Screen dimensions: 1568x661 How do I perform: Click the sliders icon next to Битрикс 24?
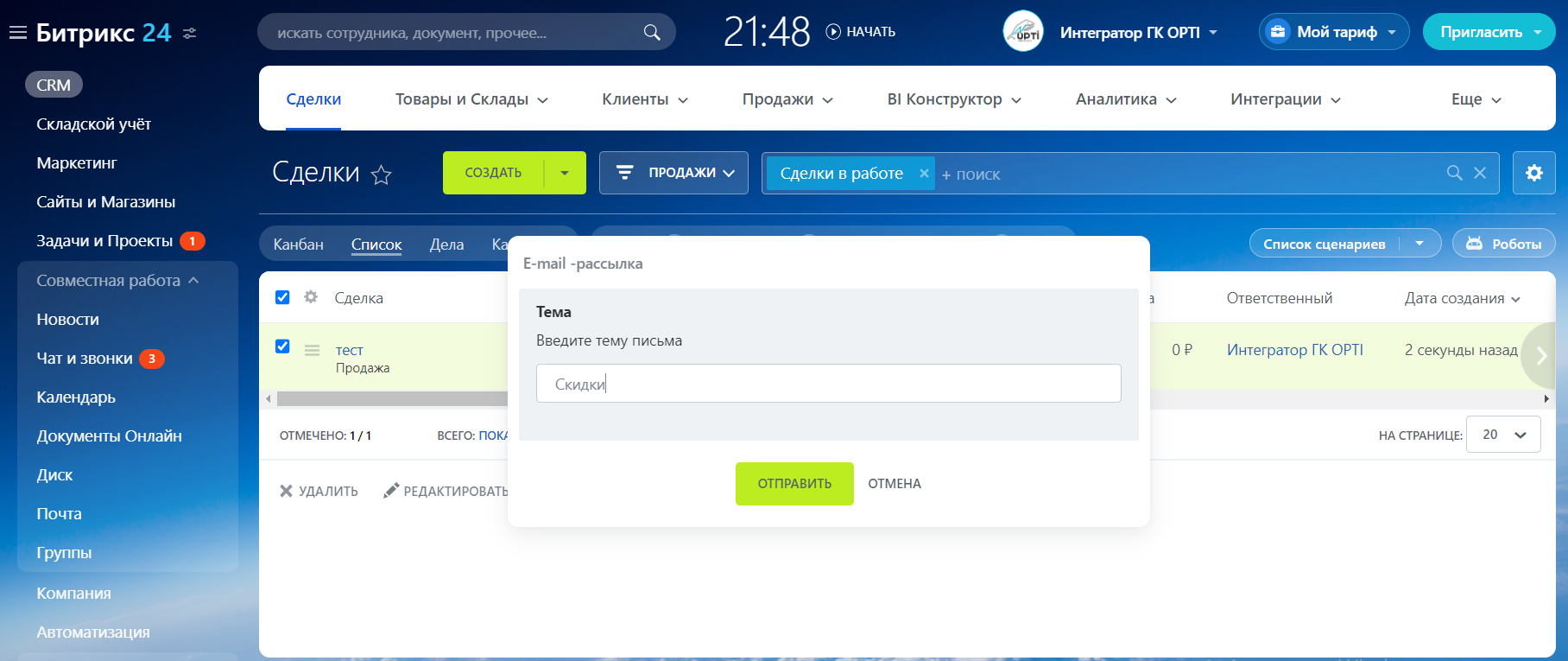(190, 33)
